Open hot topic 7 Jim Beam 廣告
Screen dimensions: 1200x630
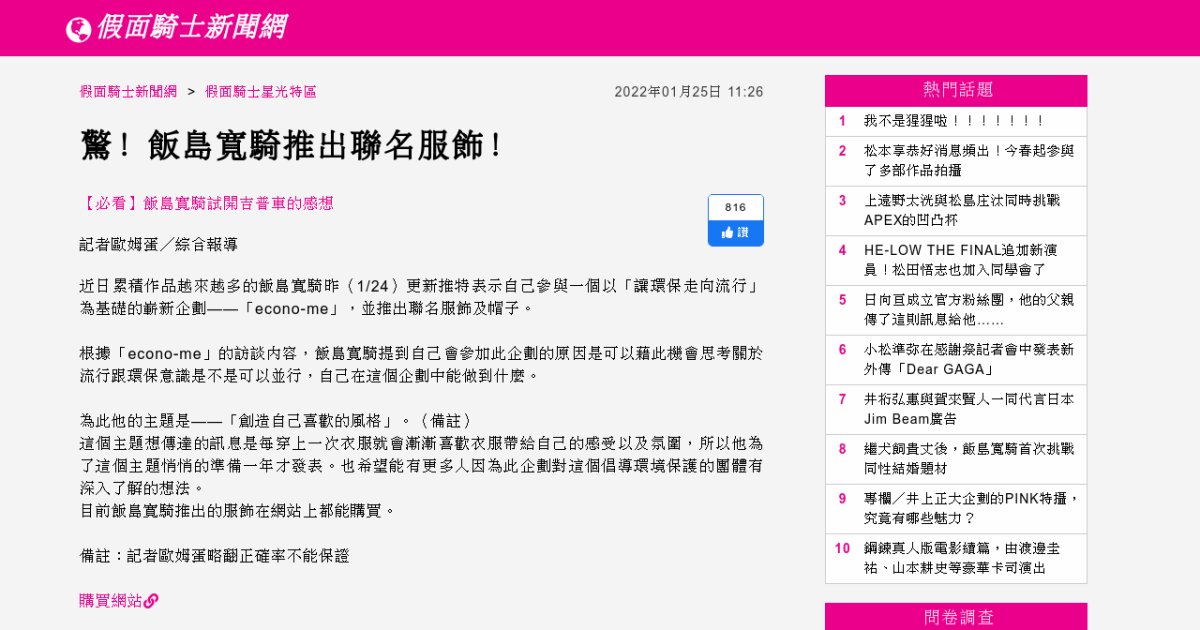[968, 409]
